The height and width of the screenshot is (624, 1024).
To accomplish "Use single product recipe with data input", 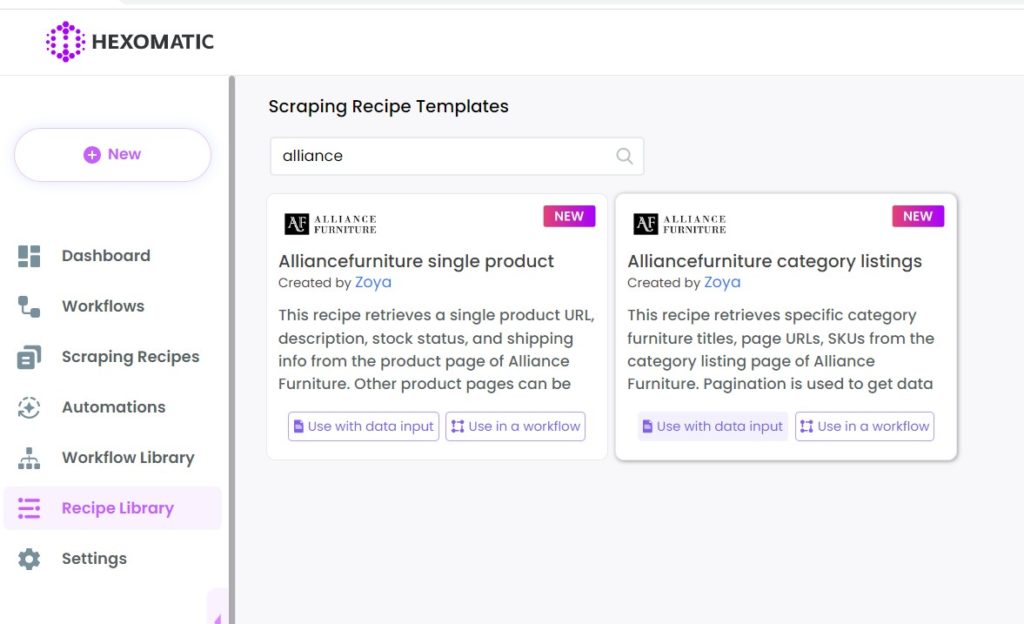I will point(363,426).
